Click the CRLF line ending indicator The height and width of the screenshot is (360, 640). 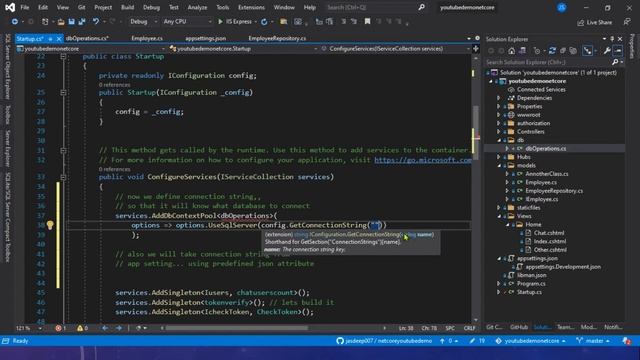(469, 328)
